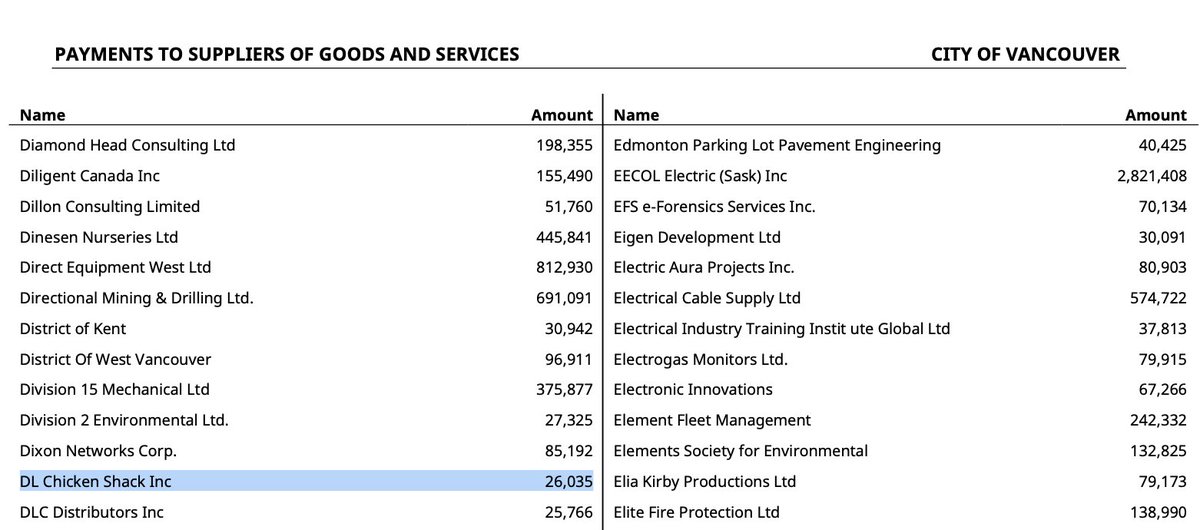
Task: Select 'Direct Equipment West Ltd' name
Action: [115, 267]
